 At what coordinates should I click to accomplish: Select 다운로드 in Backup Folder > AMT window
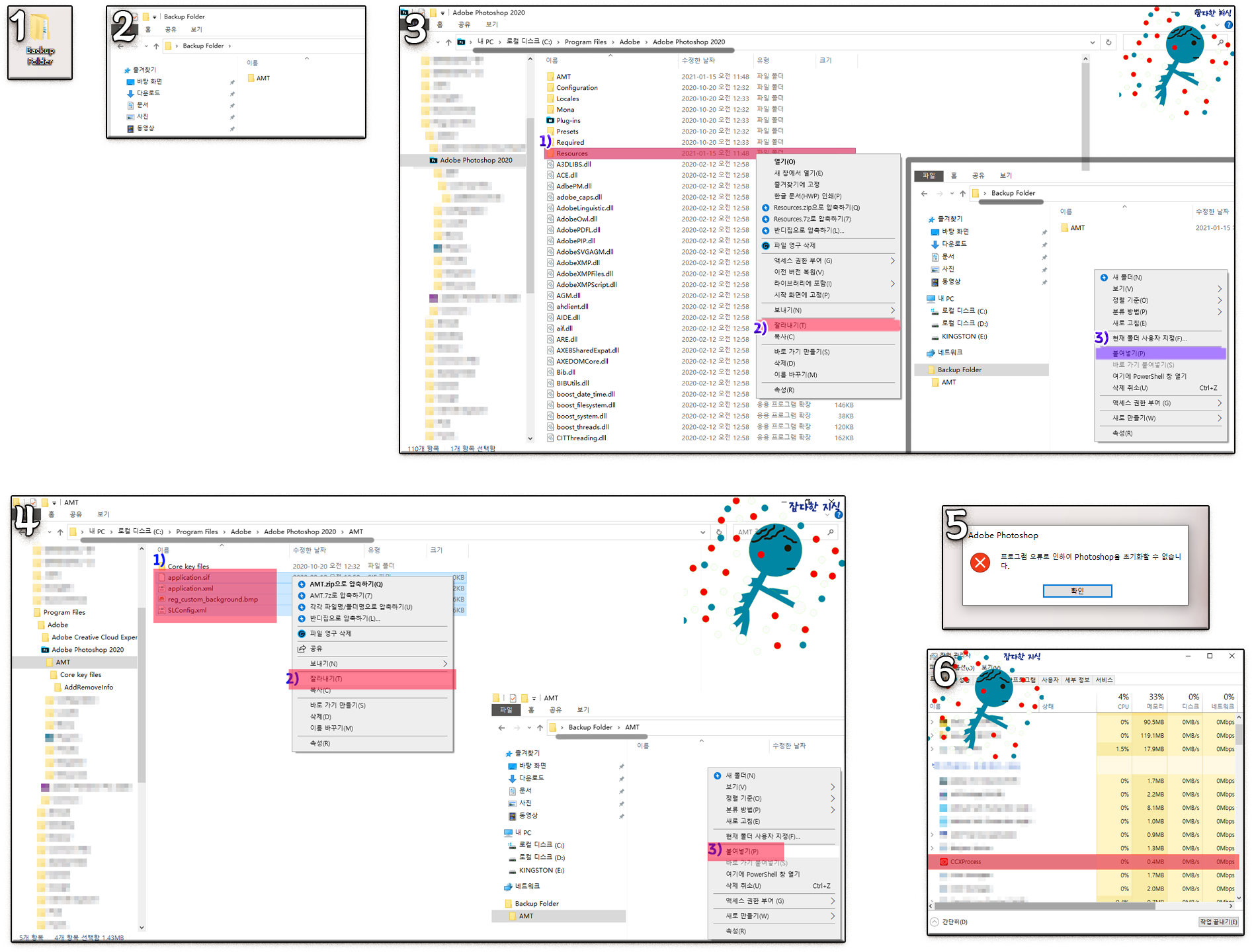pos(531,779)
